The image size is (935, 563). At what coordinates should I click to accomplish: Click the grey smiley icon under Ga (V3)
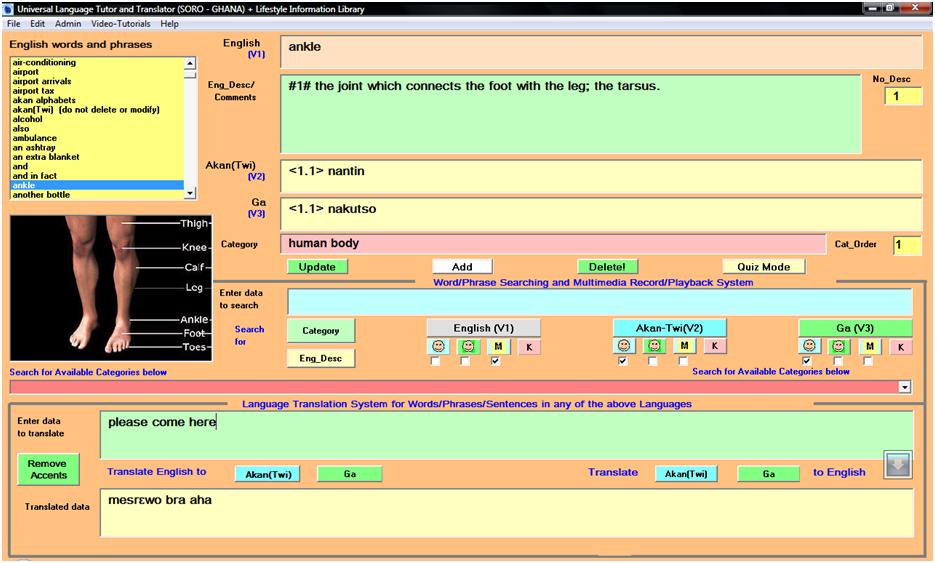click(811, 346)
